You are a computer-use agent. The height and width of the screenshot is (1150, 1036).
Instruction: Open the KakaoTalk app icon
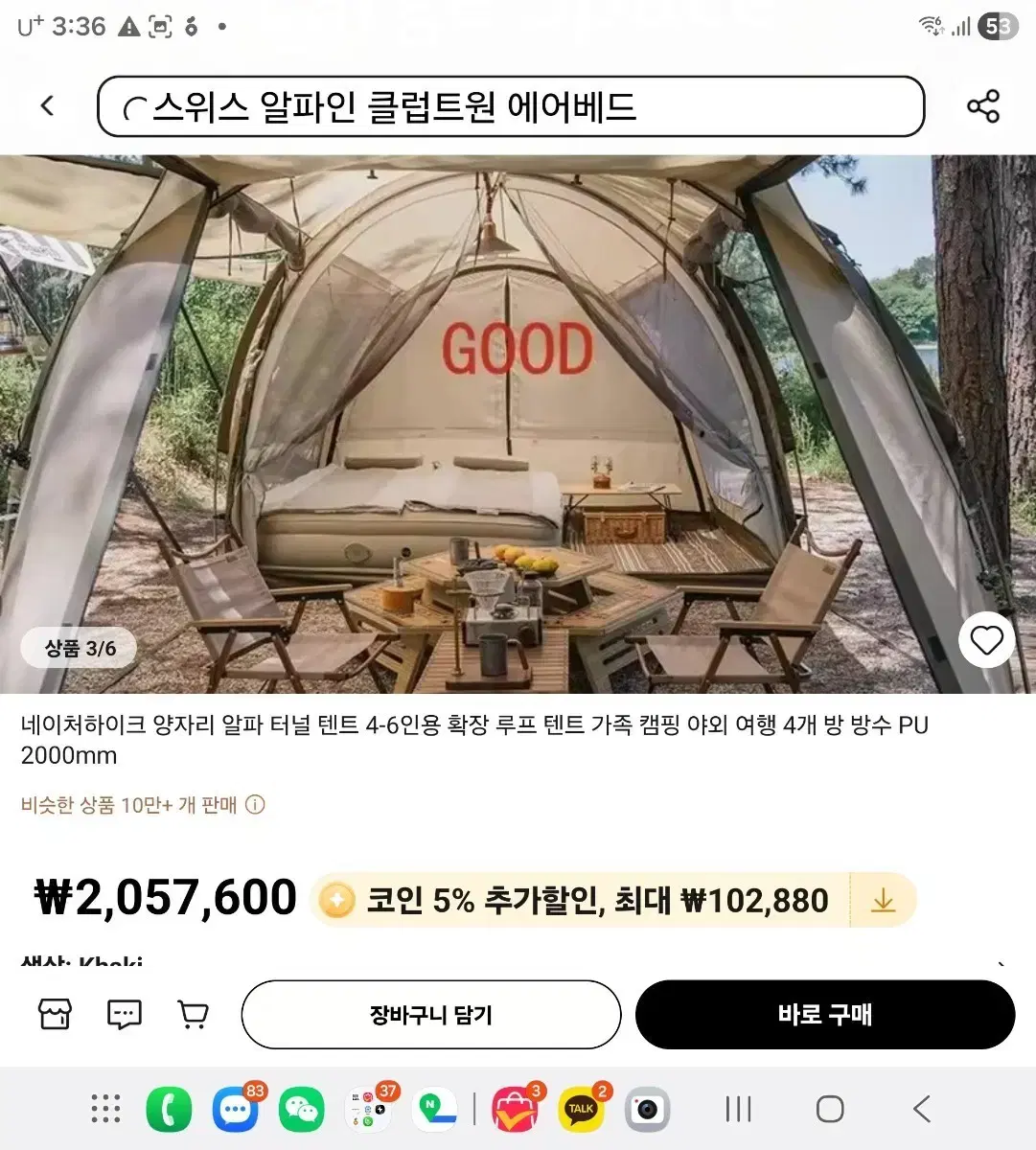pos(581,1110)
